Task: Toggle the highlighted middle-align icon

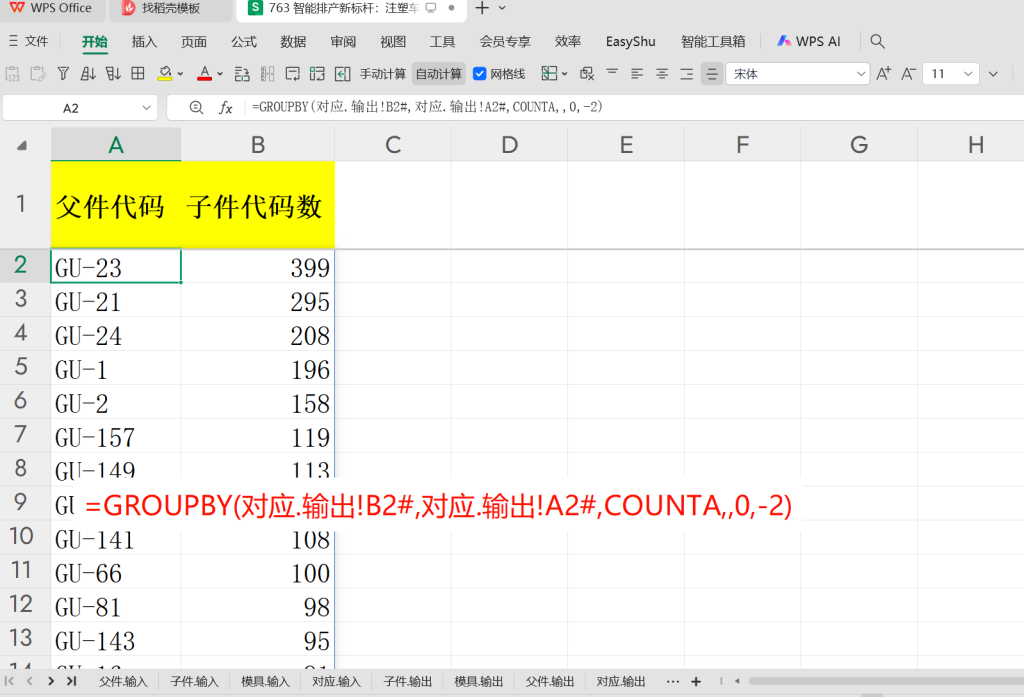Action: (712, 74)
